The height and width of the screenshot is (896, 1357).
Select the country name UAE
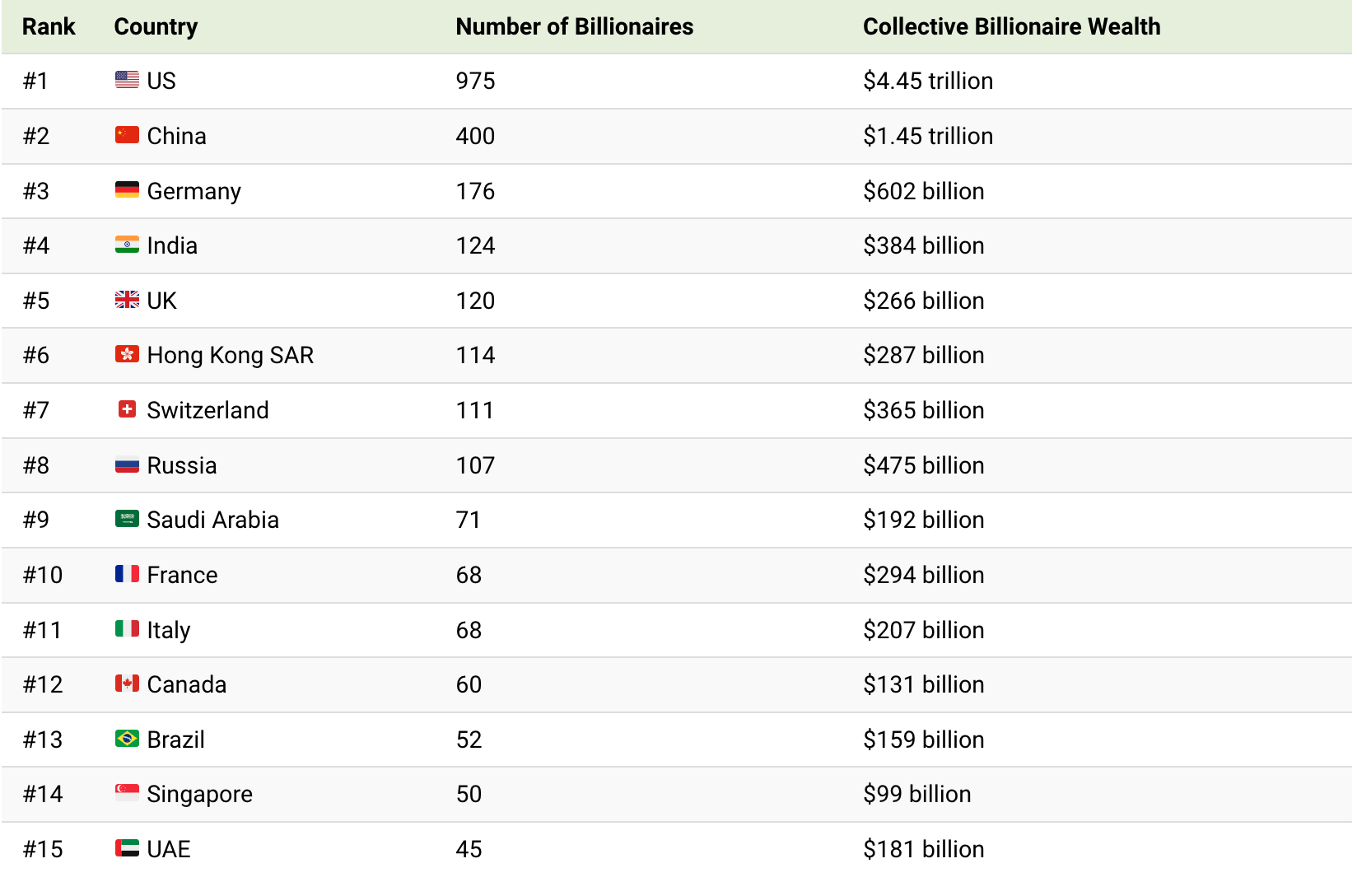[169, 849]
